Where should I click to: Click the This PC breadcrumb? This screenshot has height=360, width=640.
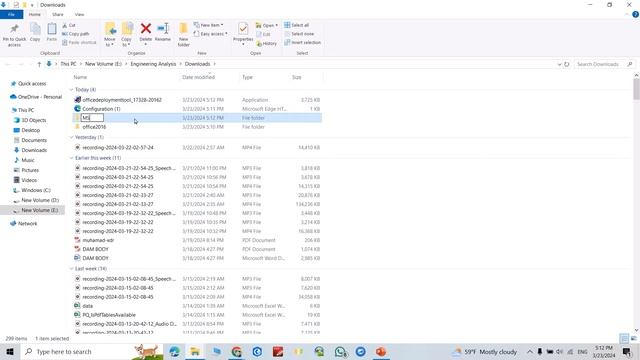[x=68, y=64]
